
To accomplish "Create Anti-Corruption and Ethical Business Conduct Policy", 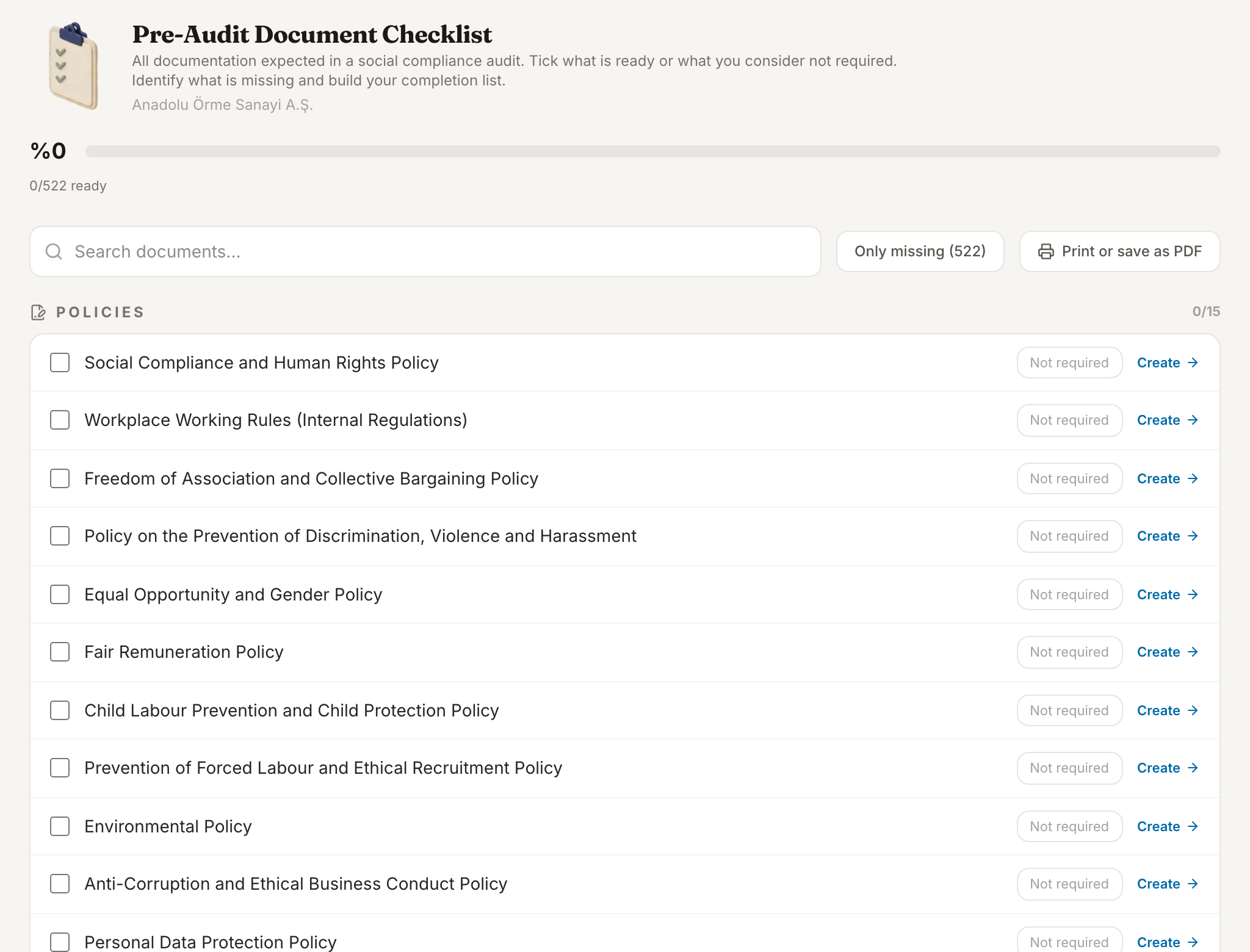I will click(x=1168, y=884).
